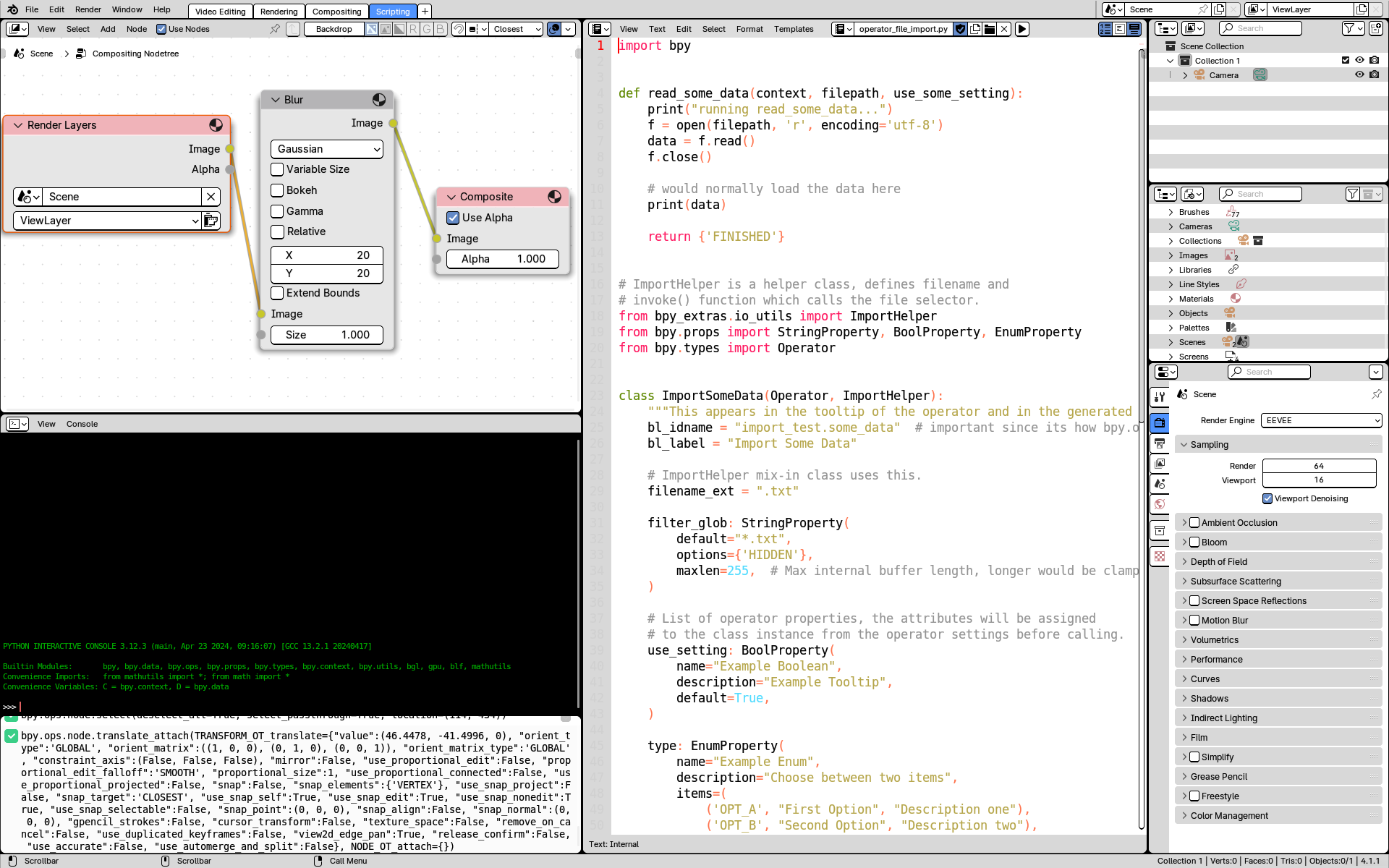Open the Render Engine EEVEE dropdown
Screen dimensions: 1389x868
[1321, 420]
